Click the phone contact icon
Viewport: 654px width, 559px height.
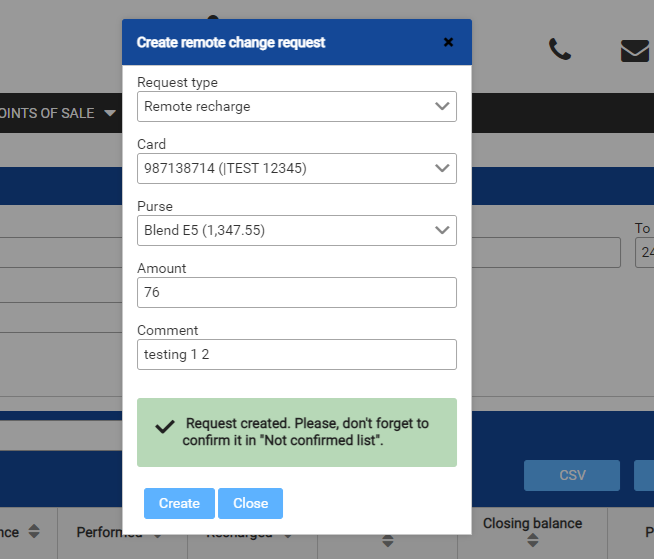pos(560,49)
